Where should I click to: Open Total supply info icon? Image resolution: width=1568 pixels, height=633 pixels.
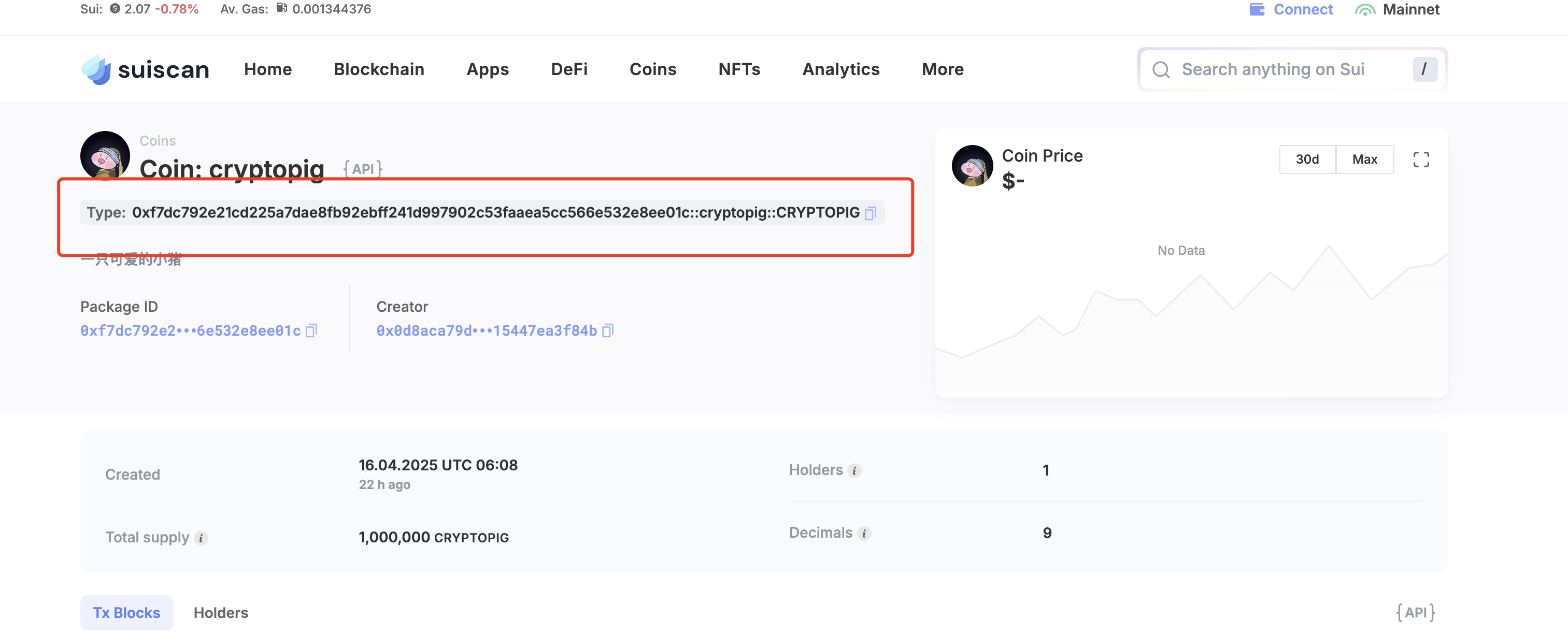tap(201, 538)
